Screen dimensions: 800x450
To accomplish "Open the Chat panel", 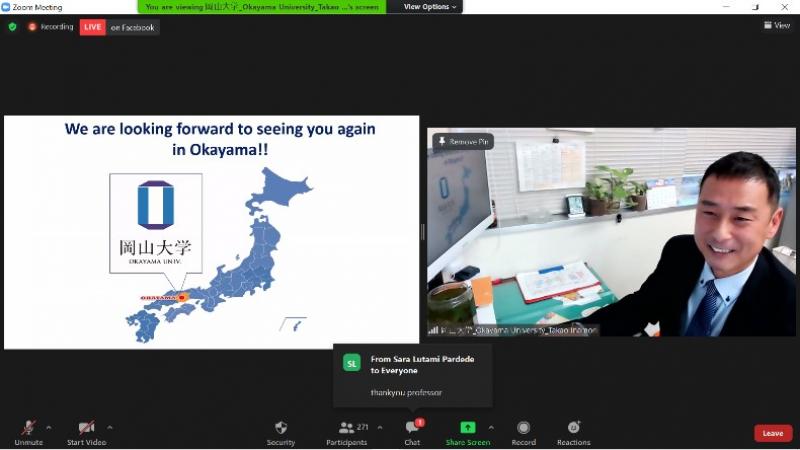I will (412, 433).
